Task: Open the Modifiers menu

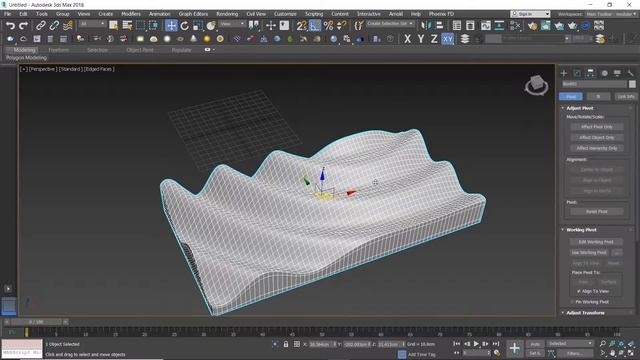Action: point(131,14)
